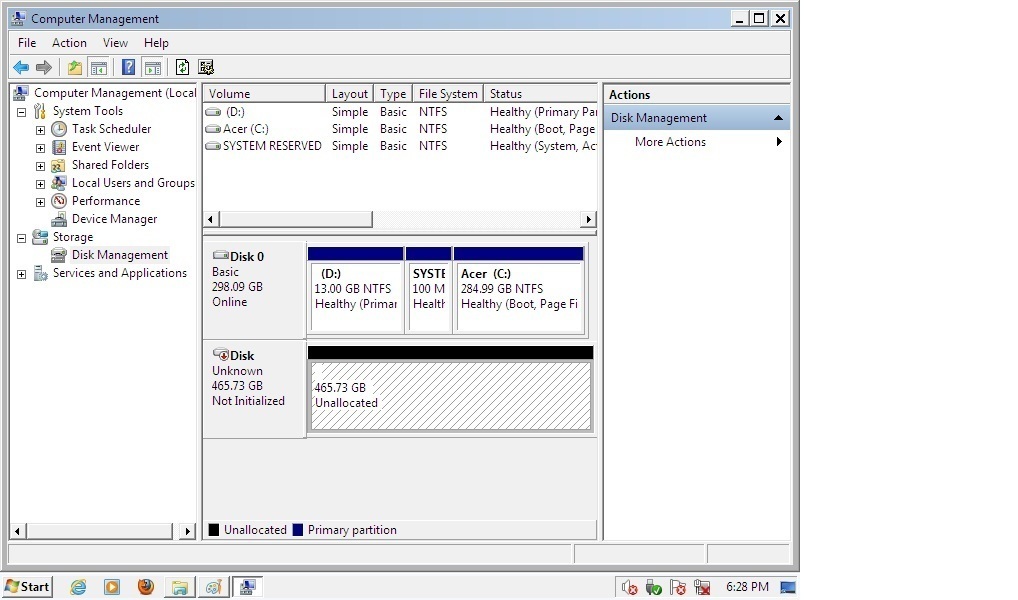The height and width of the screenshot is (600, 1018).
Task: Click the blue Primary partition legend swatch
Action: 298,530
